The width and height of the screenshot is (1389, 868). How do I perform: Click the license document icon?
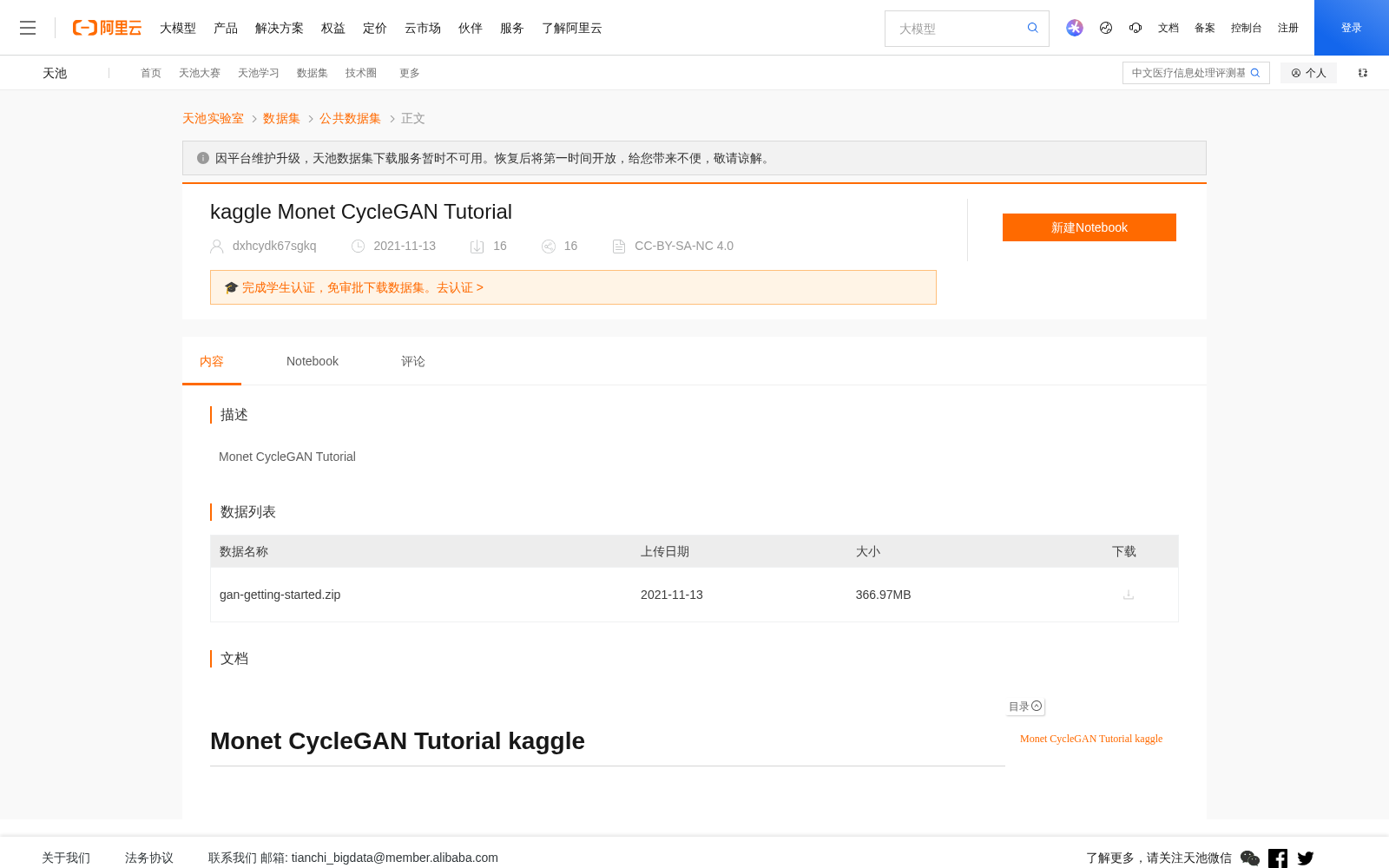619,247
